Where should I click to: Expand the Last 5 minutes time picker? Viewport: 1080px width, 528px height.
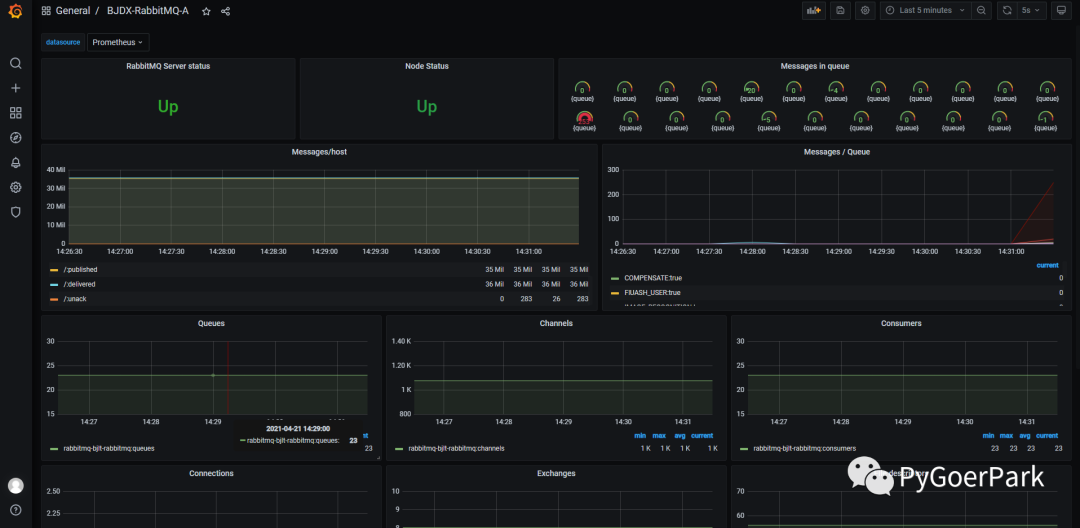(x=925, y=10)
